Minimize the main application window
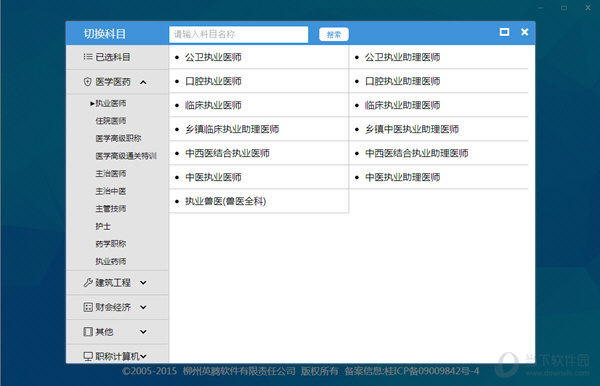The width and height of the screenshot is (600, 386). point(541,8)
